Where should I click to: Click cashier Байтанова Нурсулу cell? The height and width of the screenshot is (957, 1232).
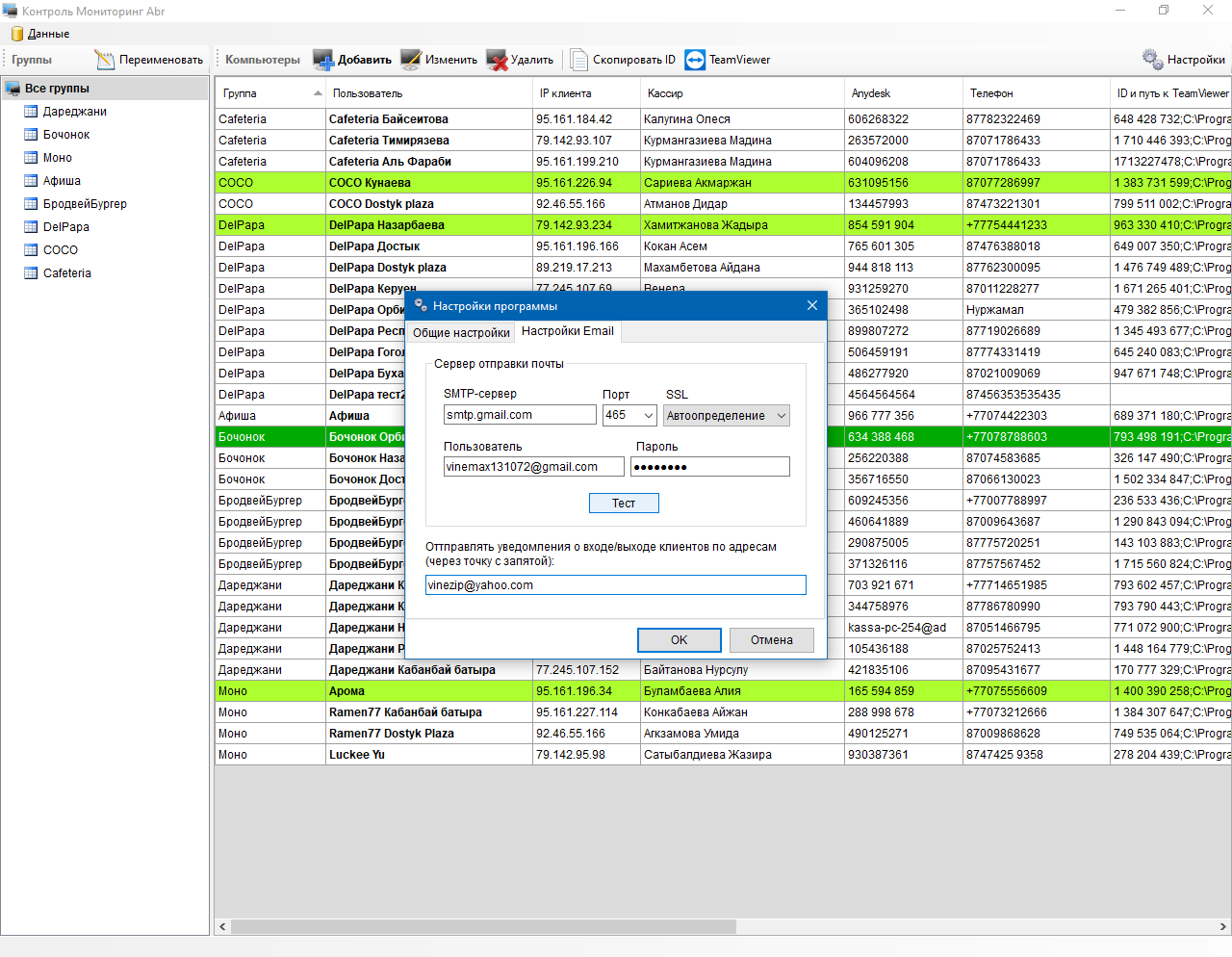[743, 670]
